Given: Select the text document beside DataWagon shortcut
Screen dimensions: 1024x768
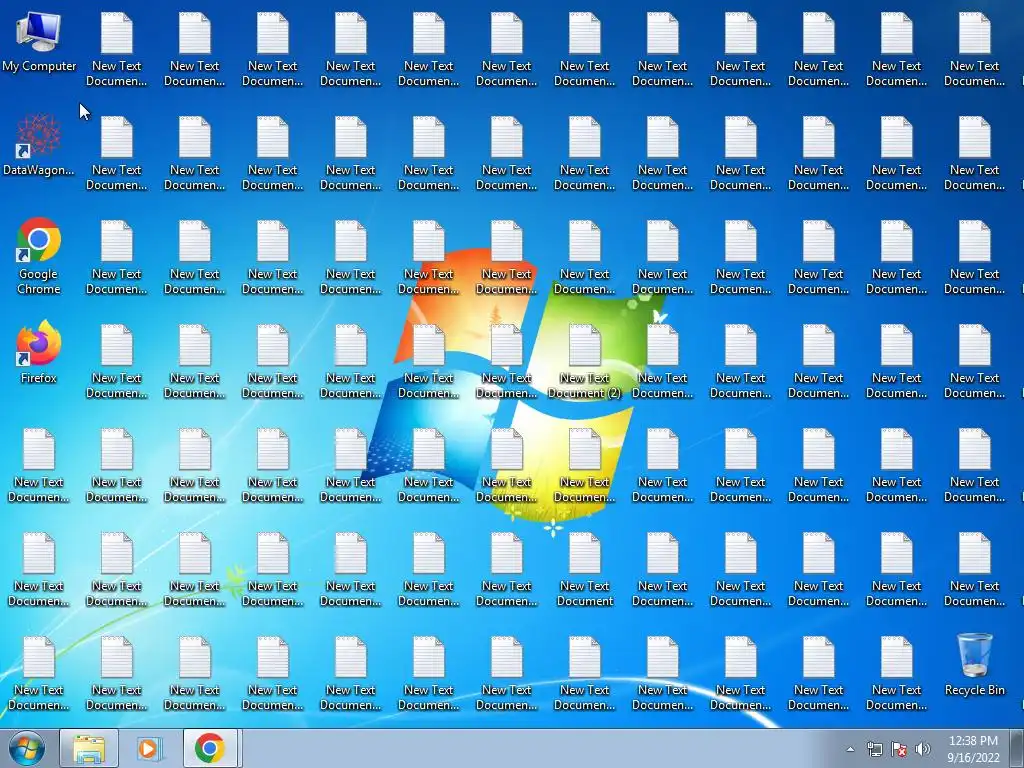Looking at the screenshot, I should 116,153.
